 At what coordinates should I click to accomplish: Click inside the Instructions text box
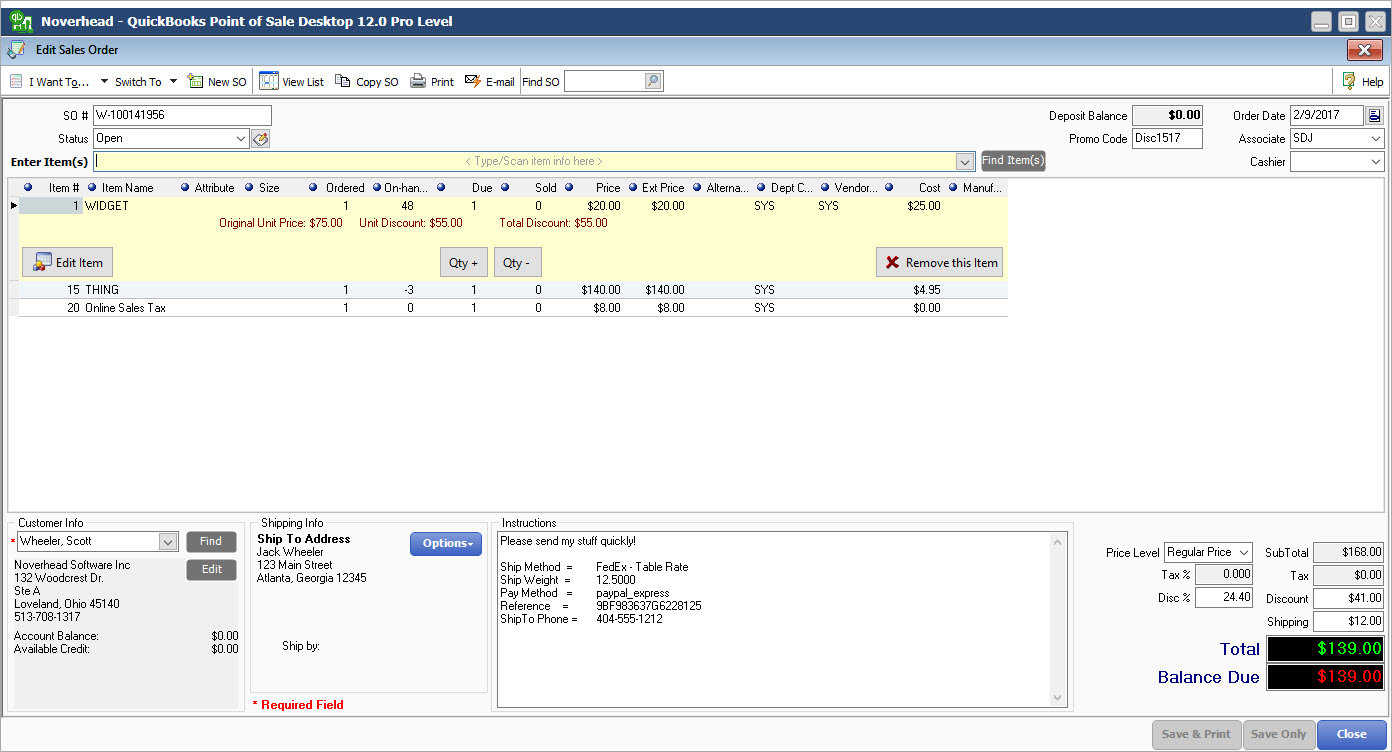(x=774, y=618)
